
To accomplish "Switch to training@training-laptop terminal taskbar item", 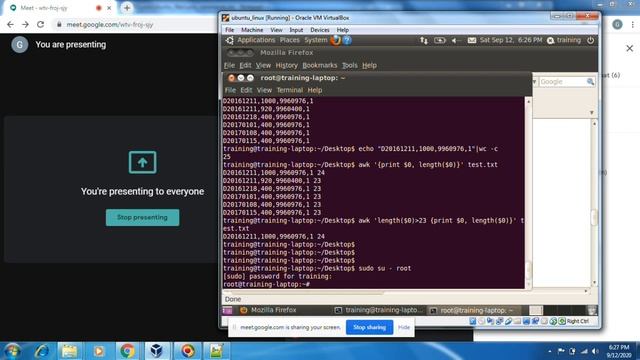I will [378, 310].
